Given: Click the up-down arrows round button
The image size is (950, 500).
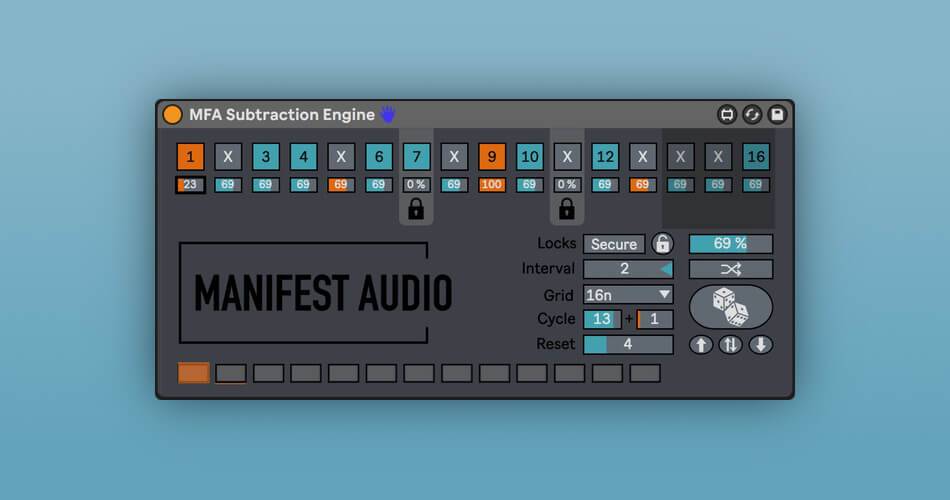Looking at the screenshot, I should (731, 345).
